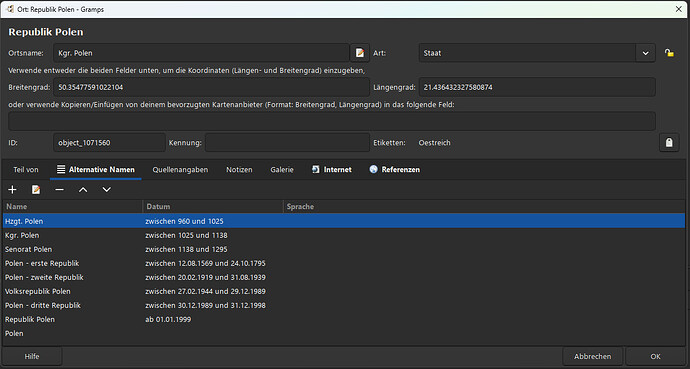Toggle the privacy lock next to Art

(x=669, y=53)
